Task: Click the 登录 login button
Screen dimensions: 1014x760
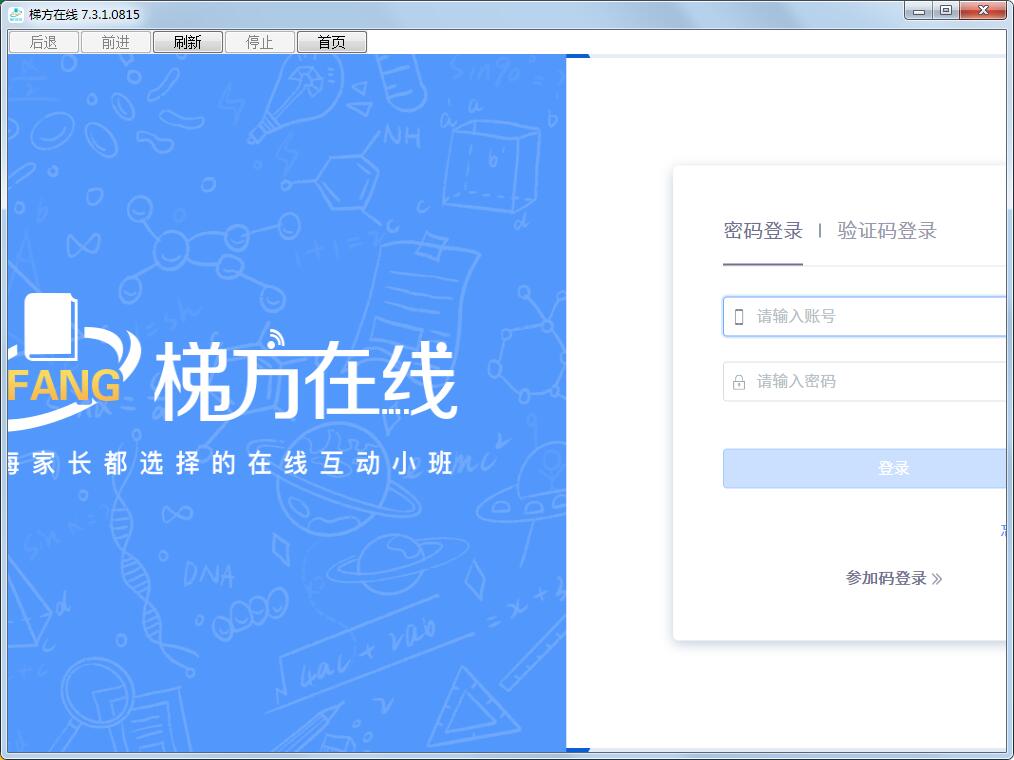Action: pyautogui.click(x=893, y=468)
